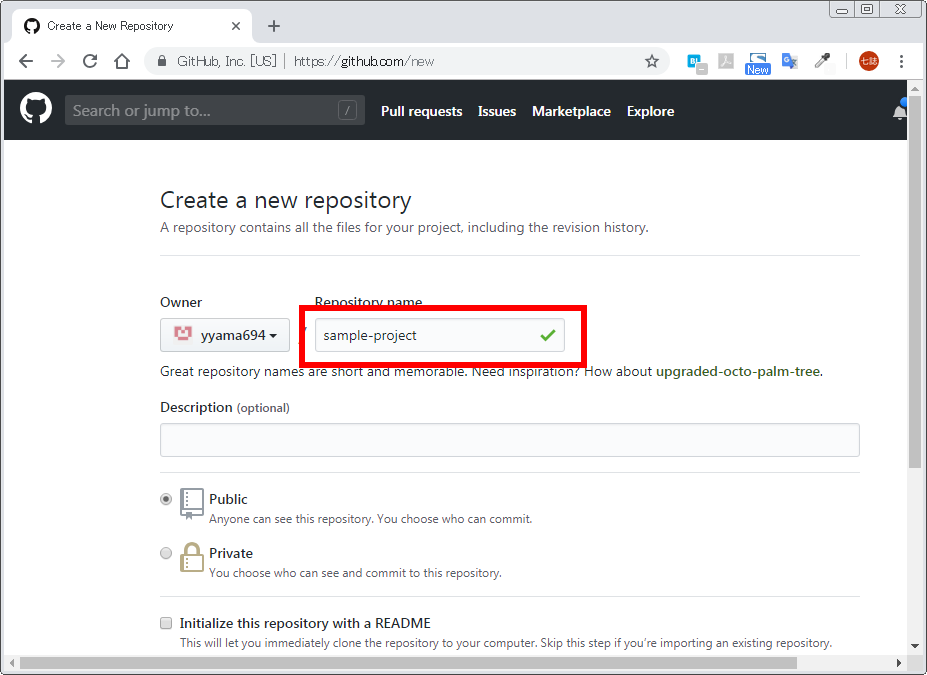Click the GitHub Octocat logo
The image size is (927, 675).
point(36,108)
